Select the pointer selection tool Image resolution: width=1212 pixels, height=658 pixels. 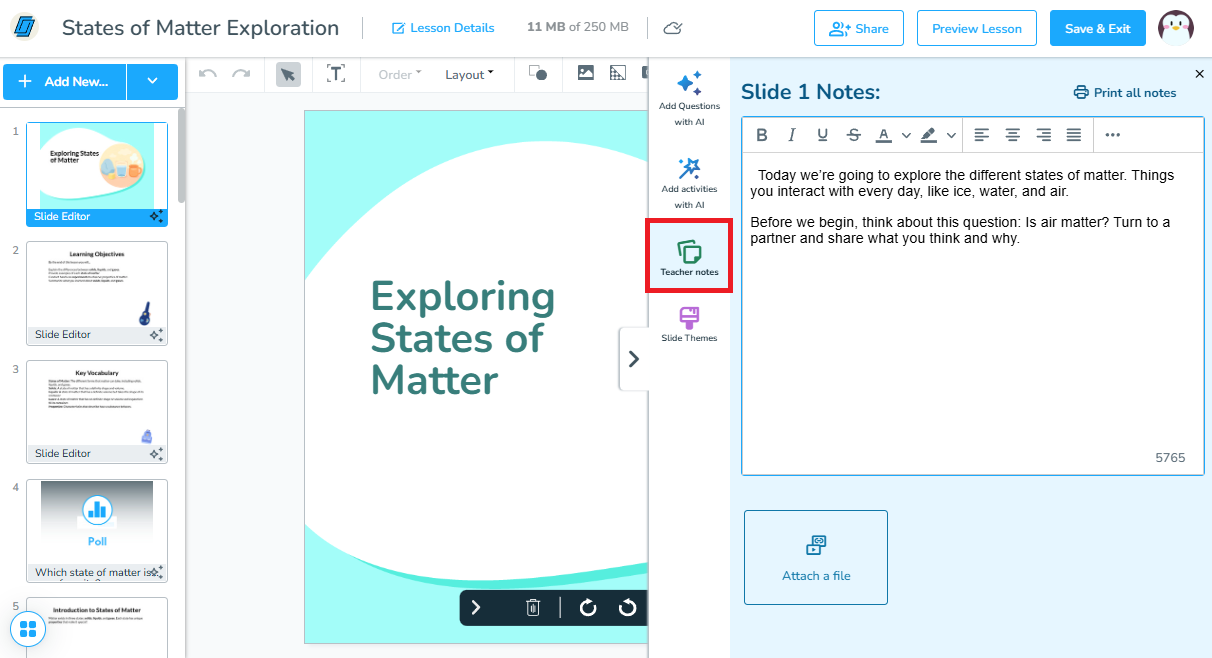coord(288,74)
